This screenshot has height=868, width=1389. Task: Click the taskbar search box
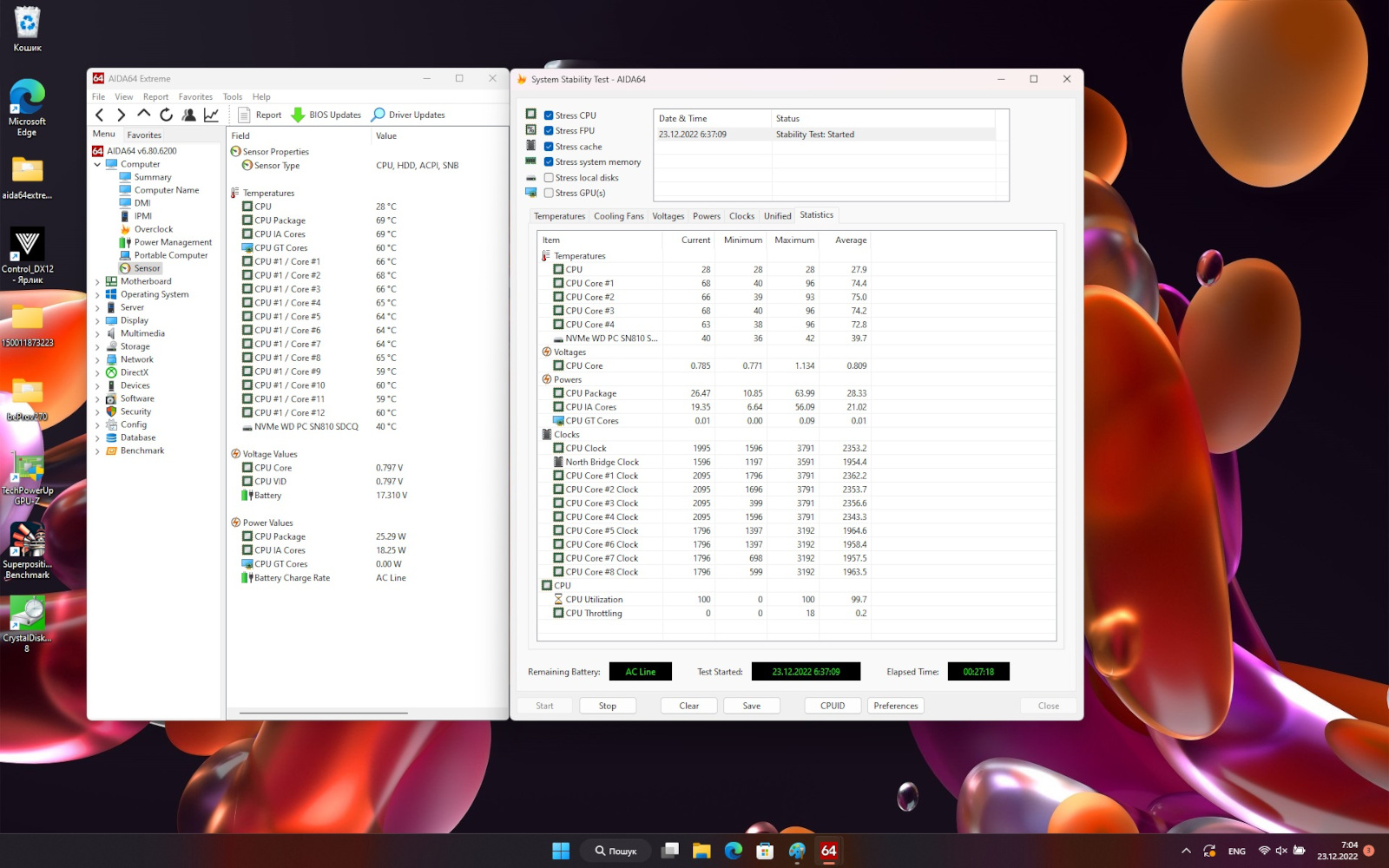[x=616, y=851]
